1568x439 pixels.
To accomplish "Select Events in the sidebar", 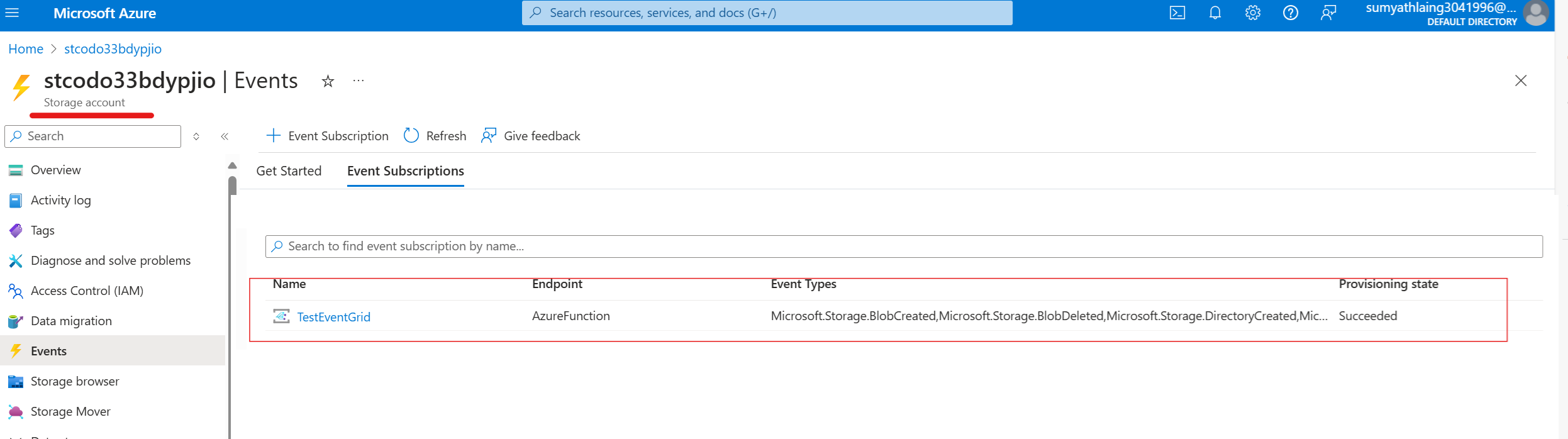I will 113,351.
